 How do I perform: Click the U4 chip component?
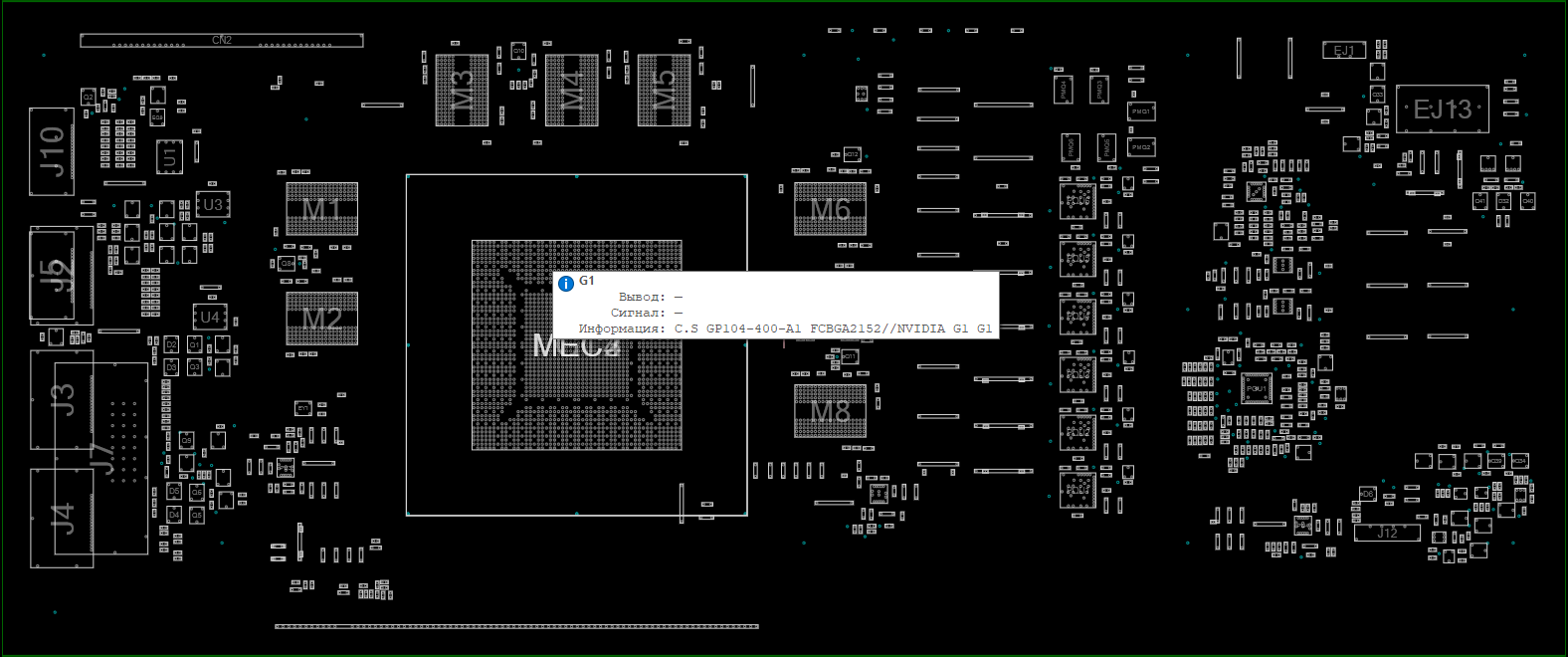[x=210, y=317]
